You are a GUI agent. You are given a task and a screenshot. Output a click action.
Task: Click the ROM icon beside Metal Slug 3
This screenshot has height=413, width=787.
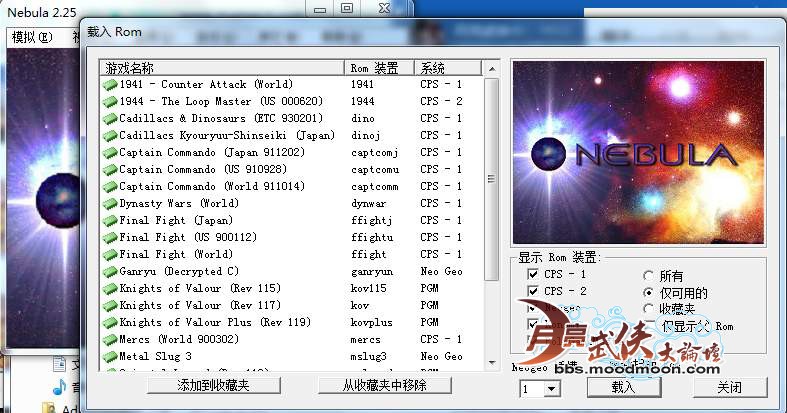110,357
